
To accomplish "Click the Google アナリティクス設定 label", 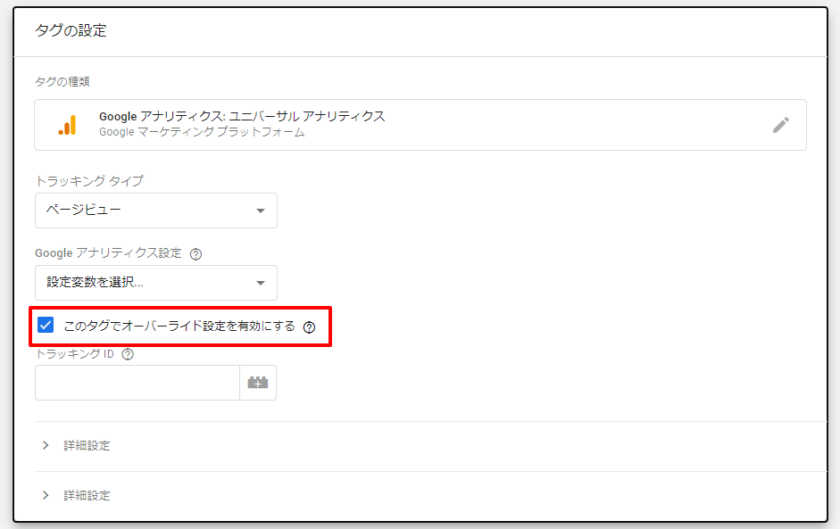I will tap(108, 253).
